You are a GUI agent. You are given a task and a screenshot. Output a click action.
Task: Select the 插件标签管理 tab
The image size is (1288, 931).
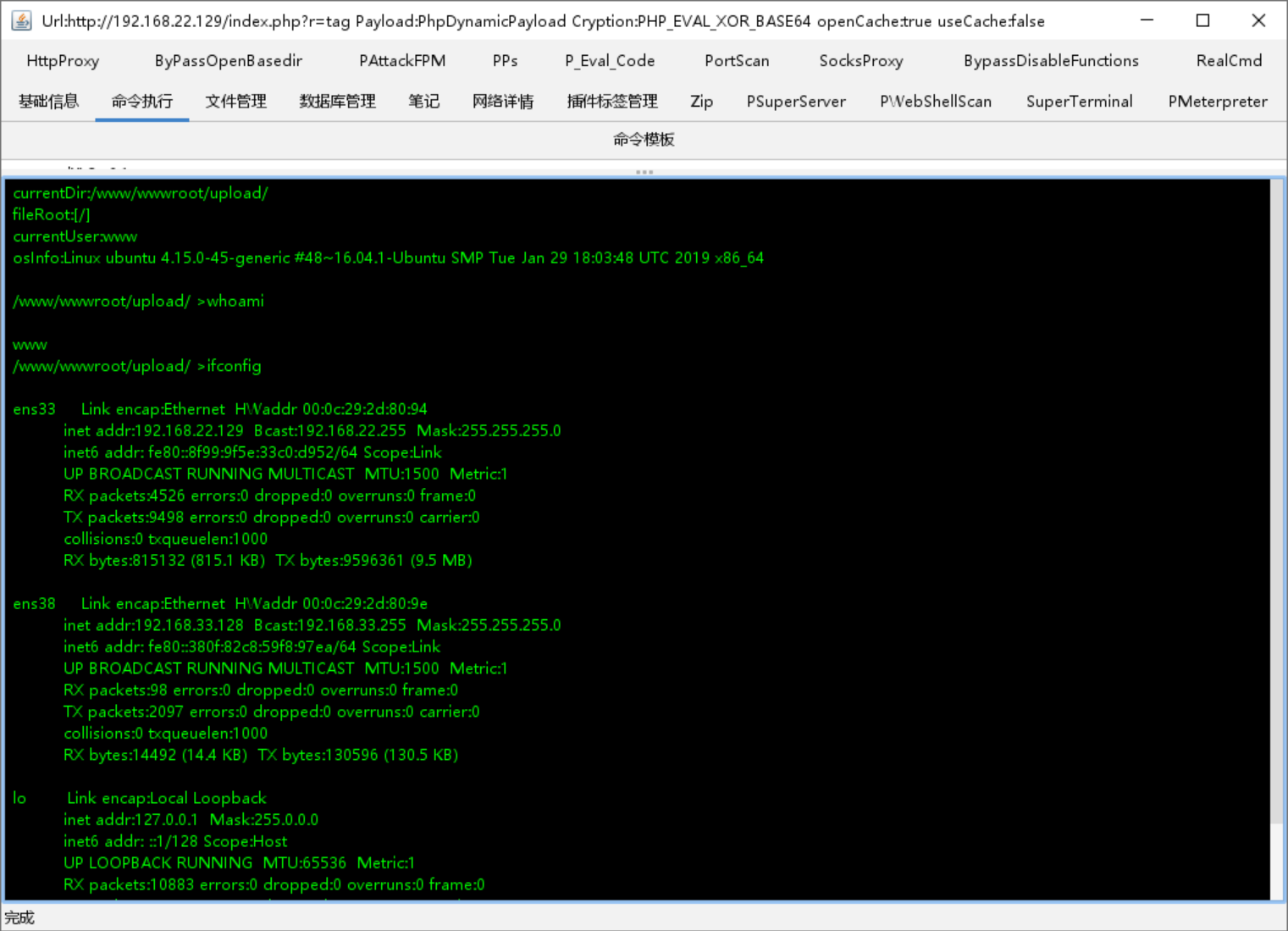point(612,102)
